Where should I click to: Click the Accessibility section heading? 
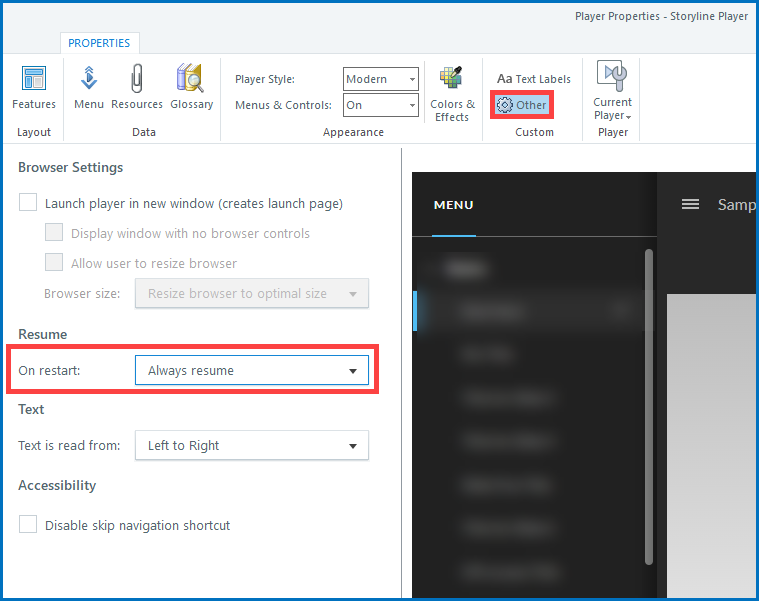click(x=57, y=485)
